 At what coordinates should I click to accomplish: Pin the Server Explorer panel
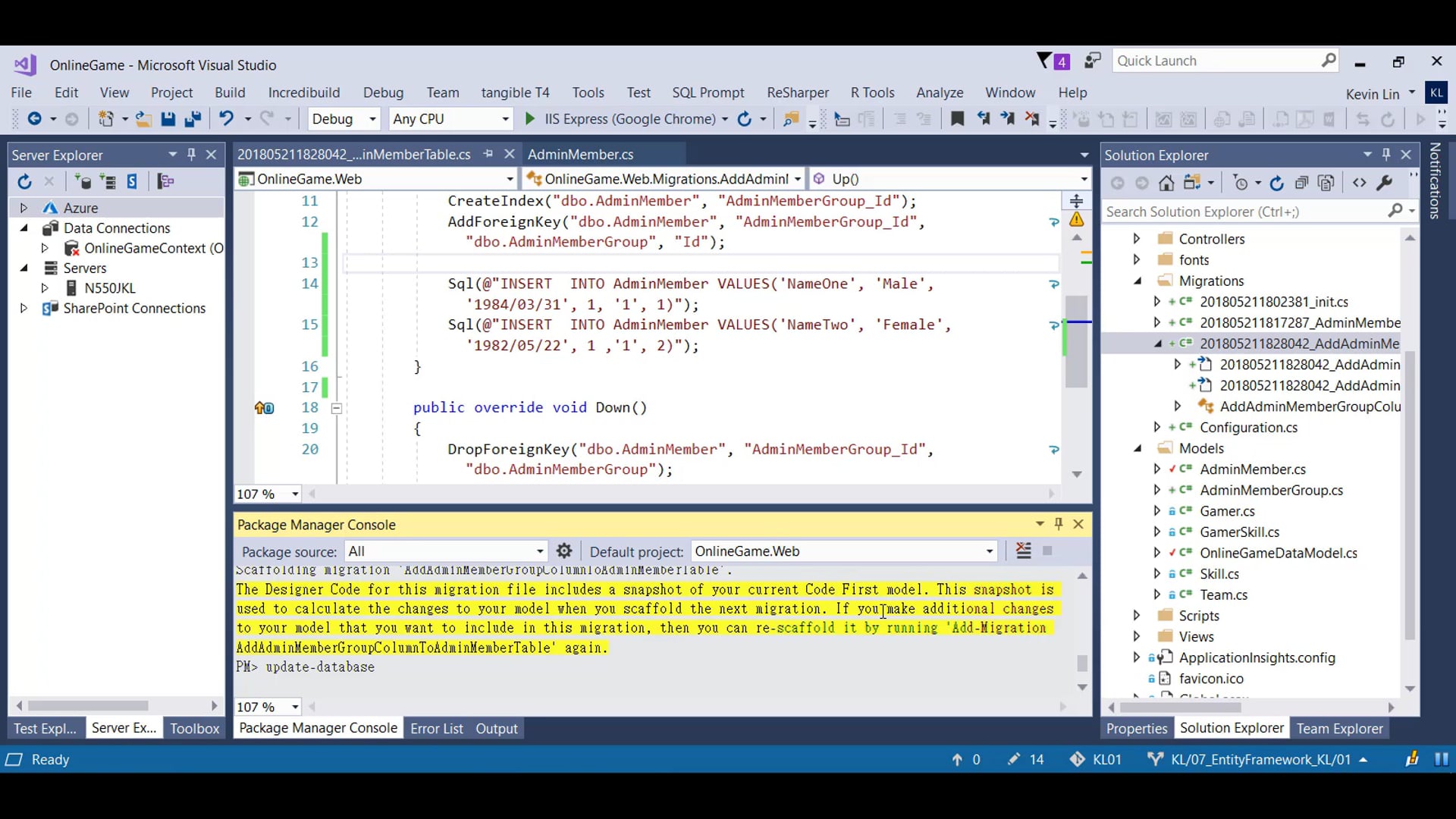click(191, 155)
